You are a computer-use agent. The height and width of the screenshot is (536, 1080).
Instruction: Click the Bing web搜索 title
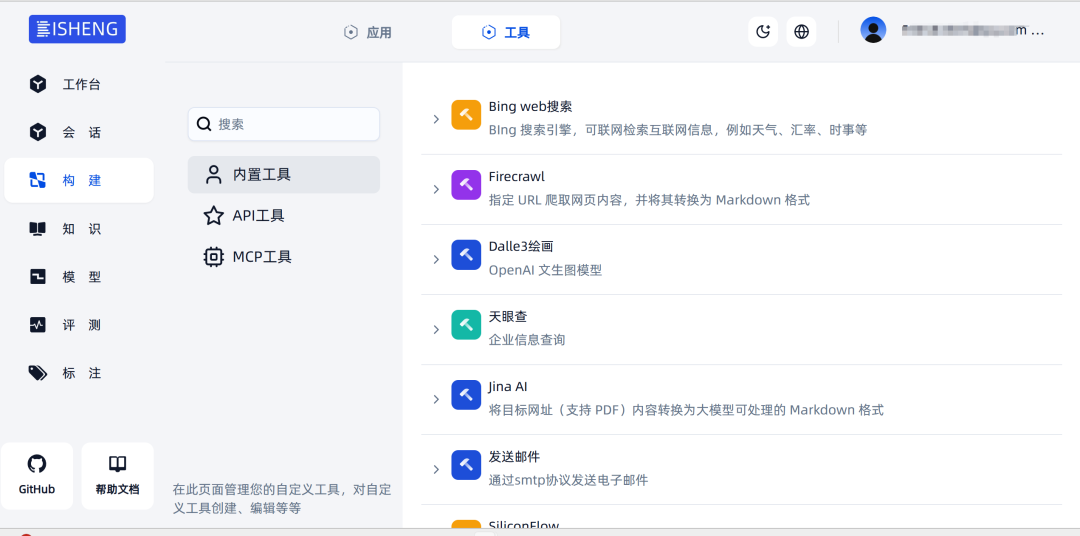click(530, 107)
